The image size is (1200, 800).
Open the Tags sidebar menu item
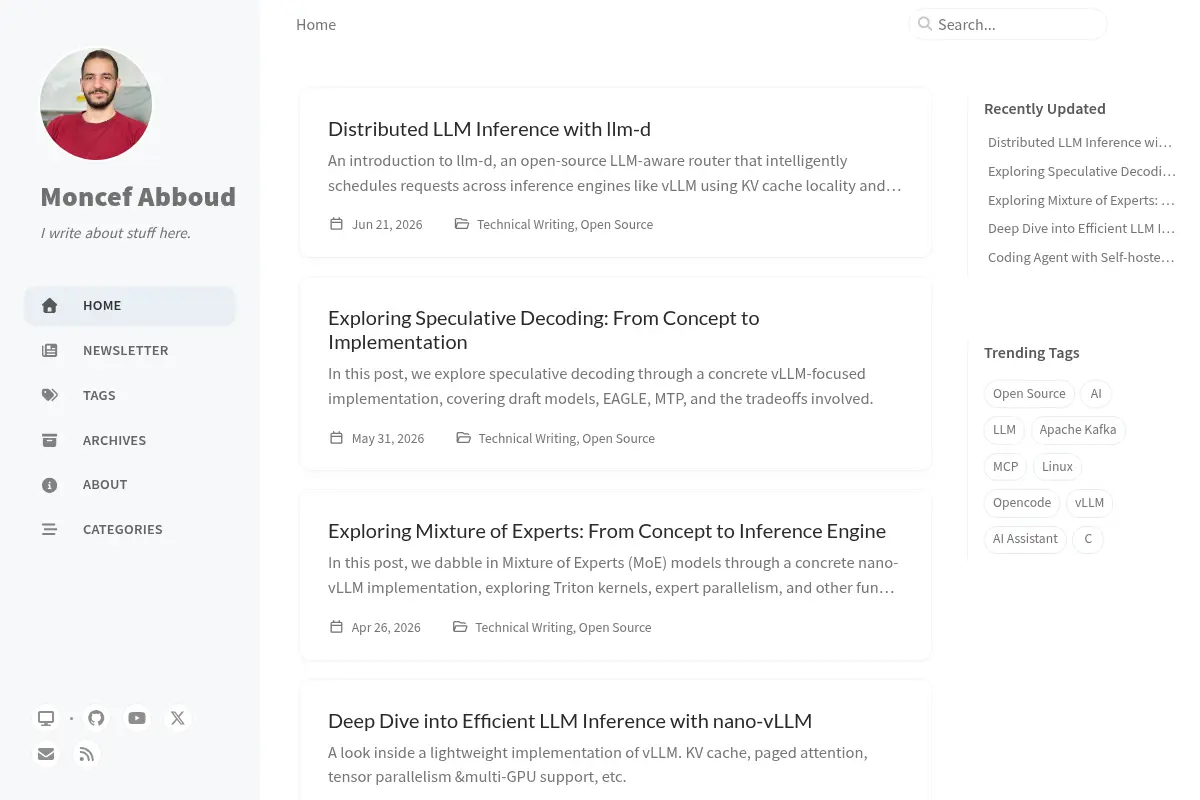tap(130, 395)
